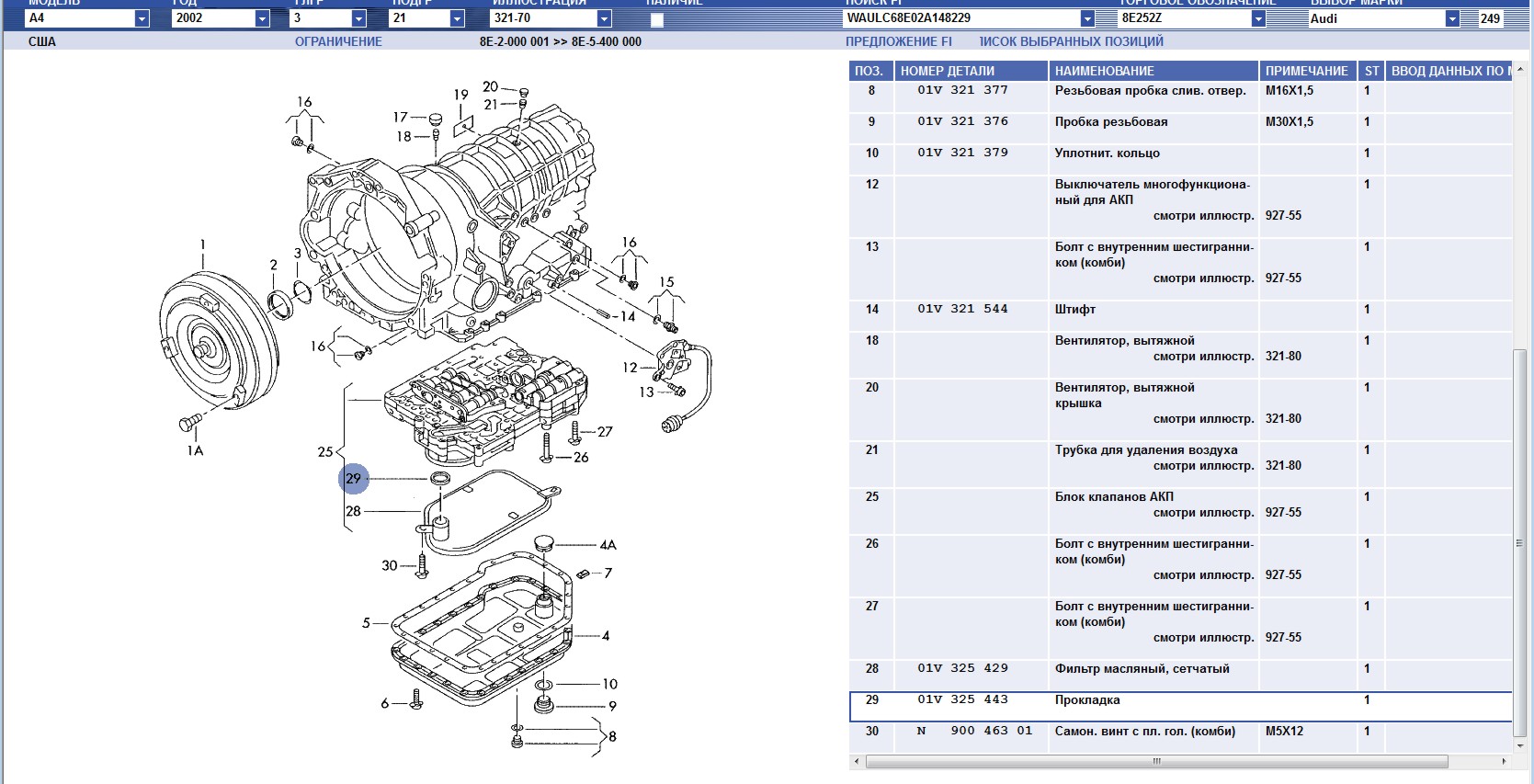1534x784 pixels.
Task: Click illustration reference 321-80 in row 18
Action: tap(1283, 356)
